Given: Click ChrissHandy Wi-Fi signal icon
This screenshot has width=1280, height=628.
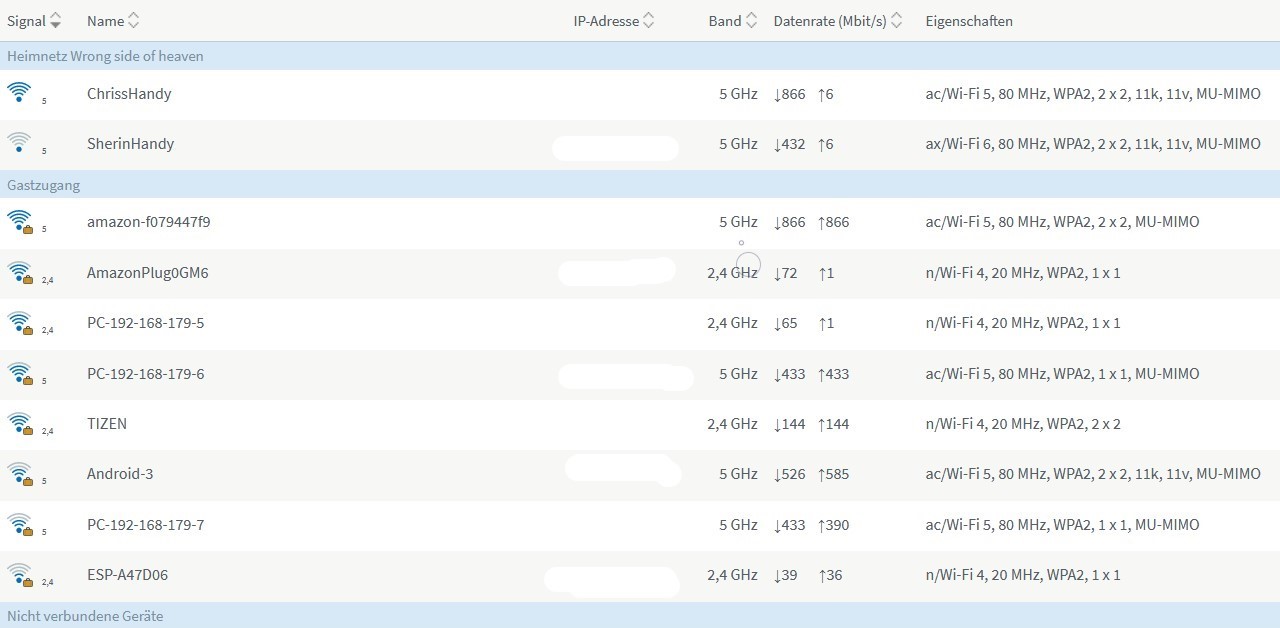Looking at the screenshot, I should coord(19,93).
